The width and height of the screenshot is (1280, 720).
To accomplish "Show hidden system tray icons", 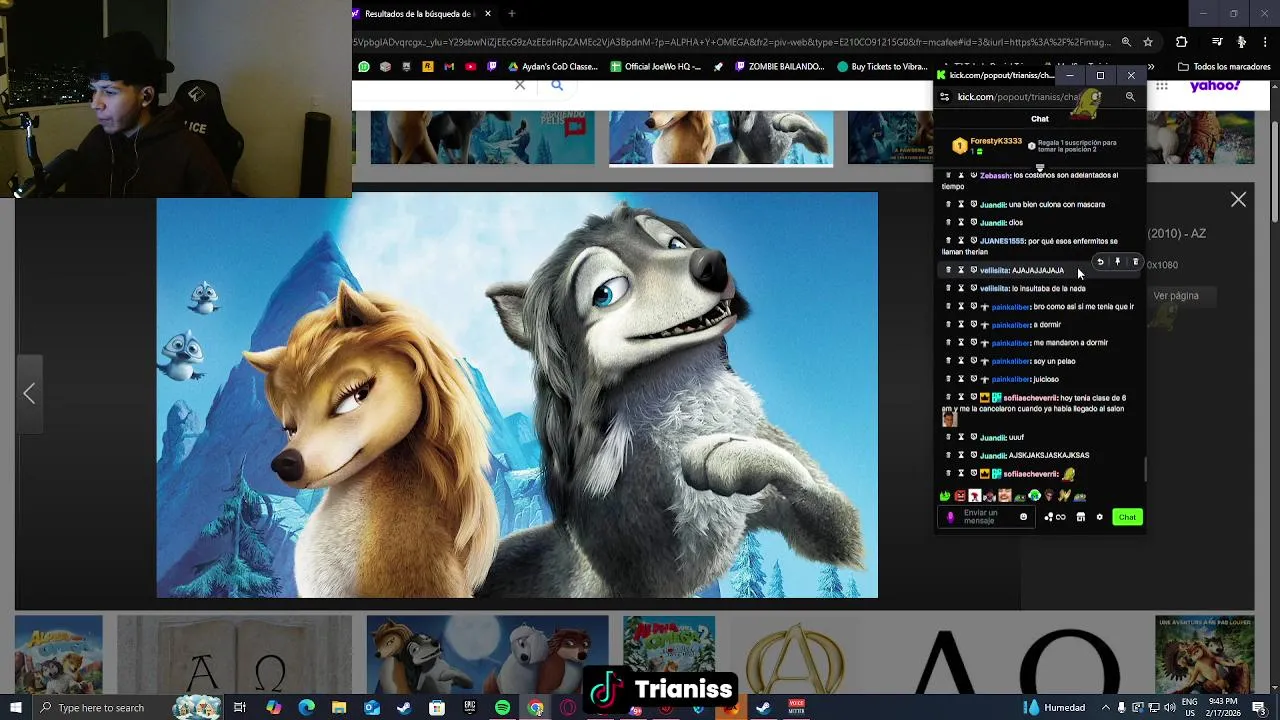I will [x=1106, y=708].
